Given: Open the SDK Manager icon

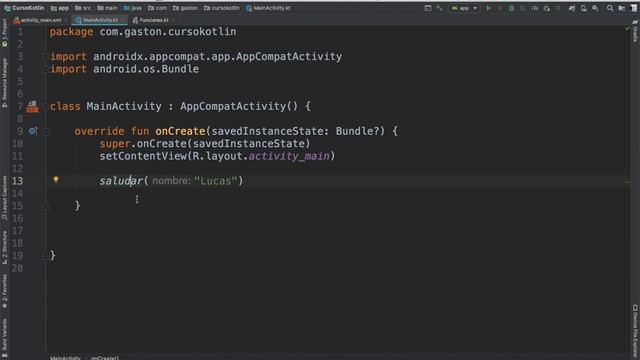Looking at the screenshot, I should (x=595, y=8).
